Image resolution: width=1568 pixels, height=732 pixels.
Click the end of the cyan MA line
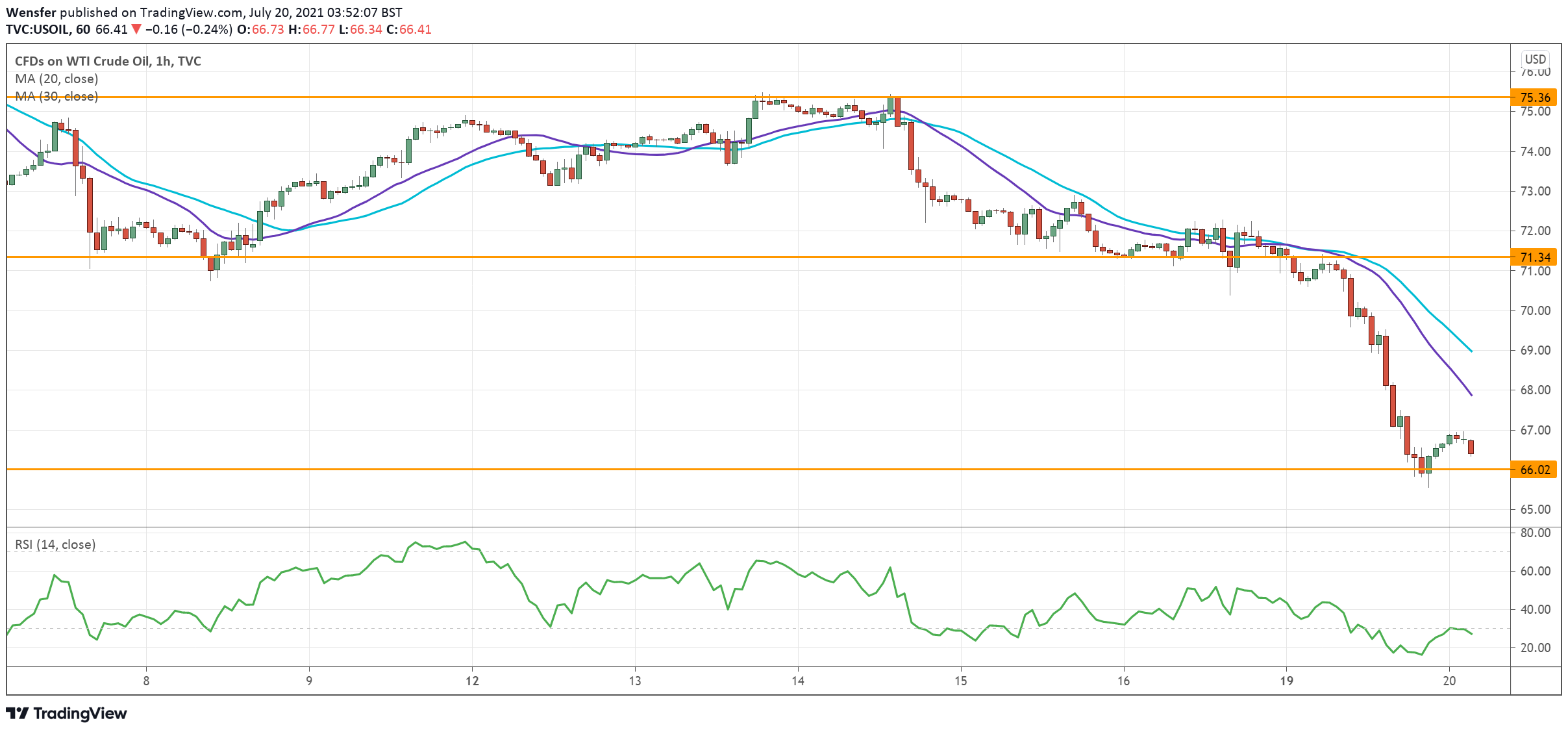click(x=1471, y=351)
